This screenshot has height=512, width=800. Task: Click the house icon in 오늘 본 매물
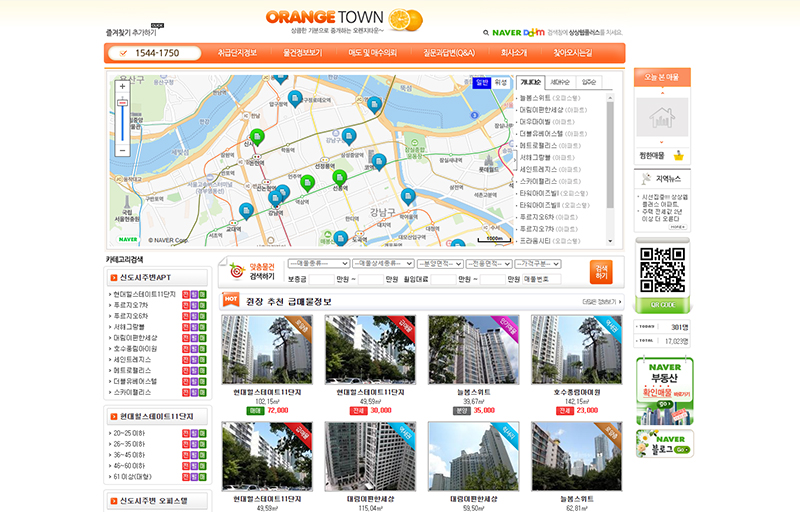[x=662, y=117]
